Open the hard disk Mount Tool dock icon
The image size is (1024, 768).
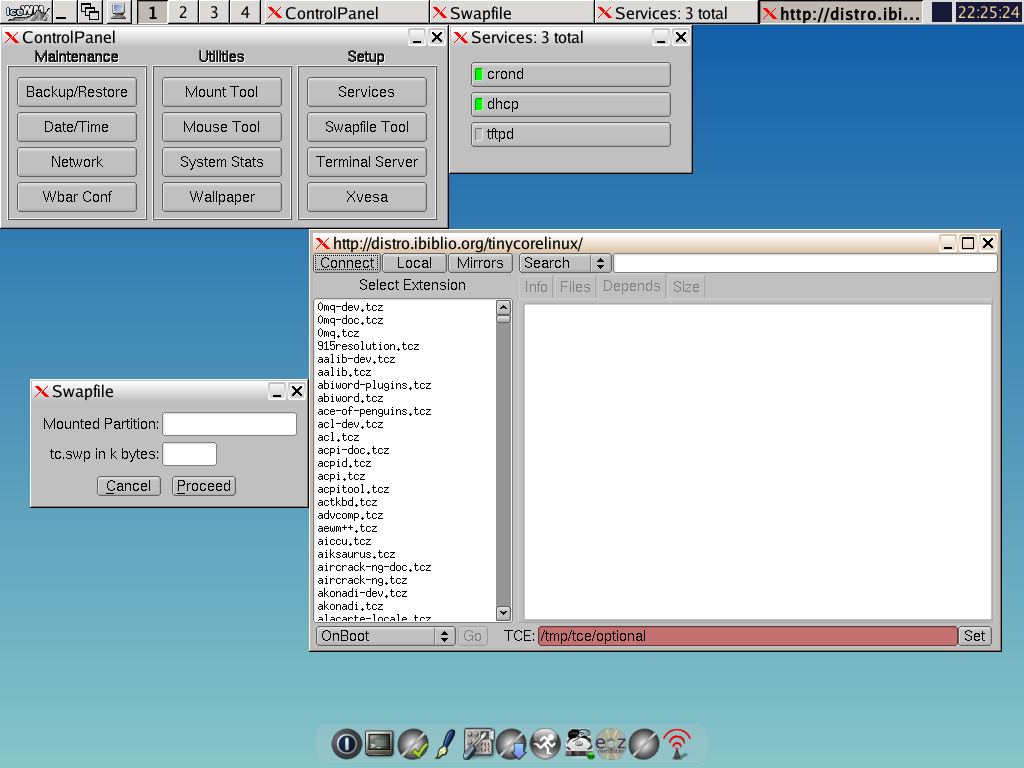click(x=578, y=743)
